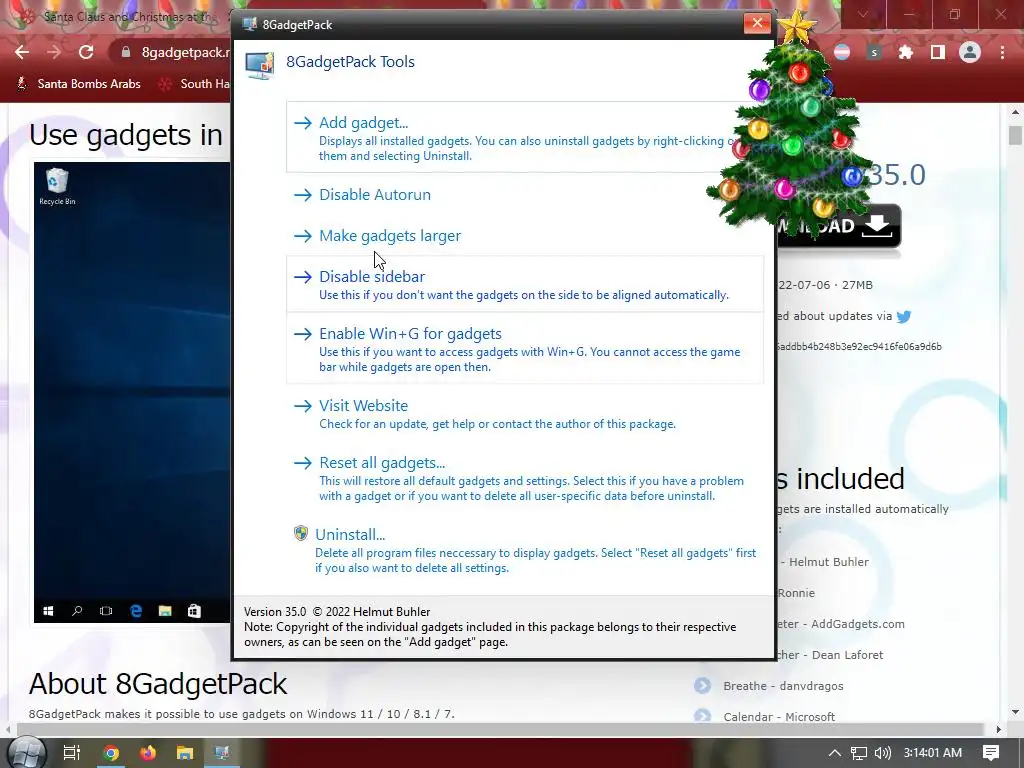The image size is (1024, 768).
Task: Click the 8GadgetPack taskbar icon
Action: click(x=221, y=753)
